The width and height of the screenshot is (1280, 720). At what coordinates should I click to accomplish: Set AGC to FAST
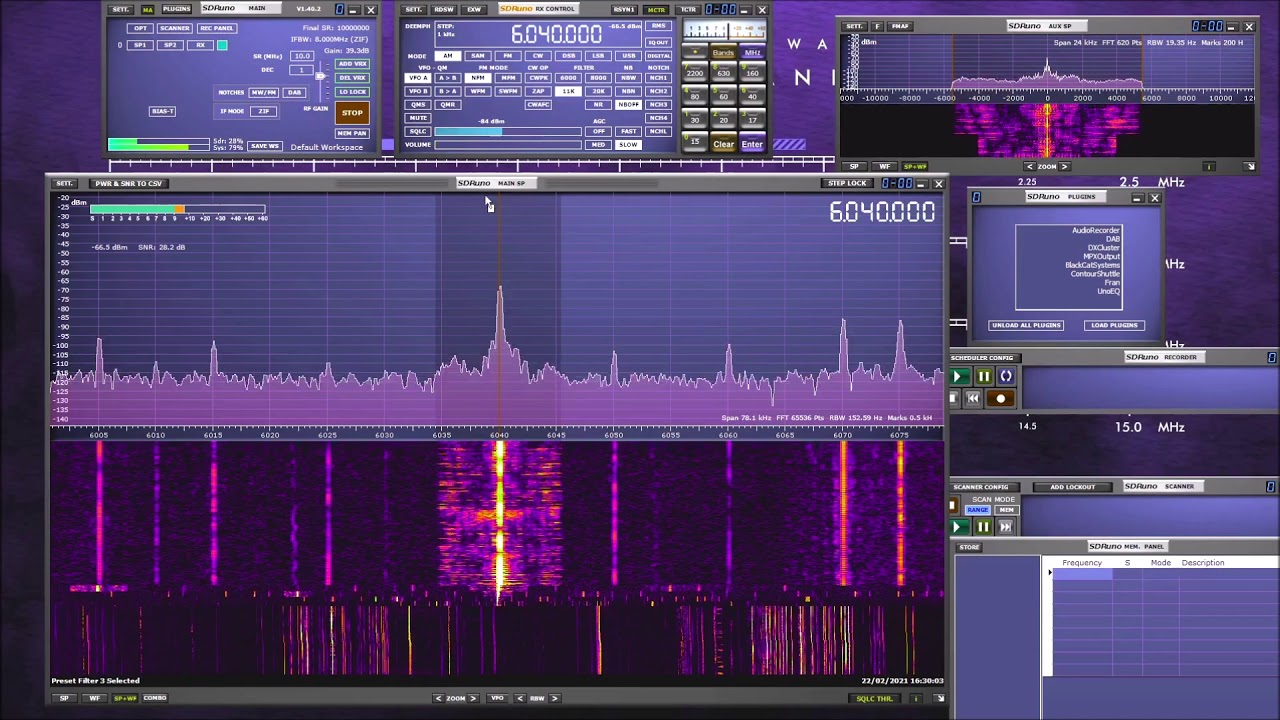click(628, 131)
